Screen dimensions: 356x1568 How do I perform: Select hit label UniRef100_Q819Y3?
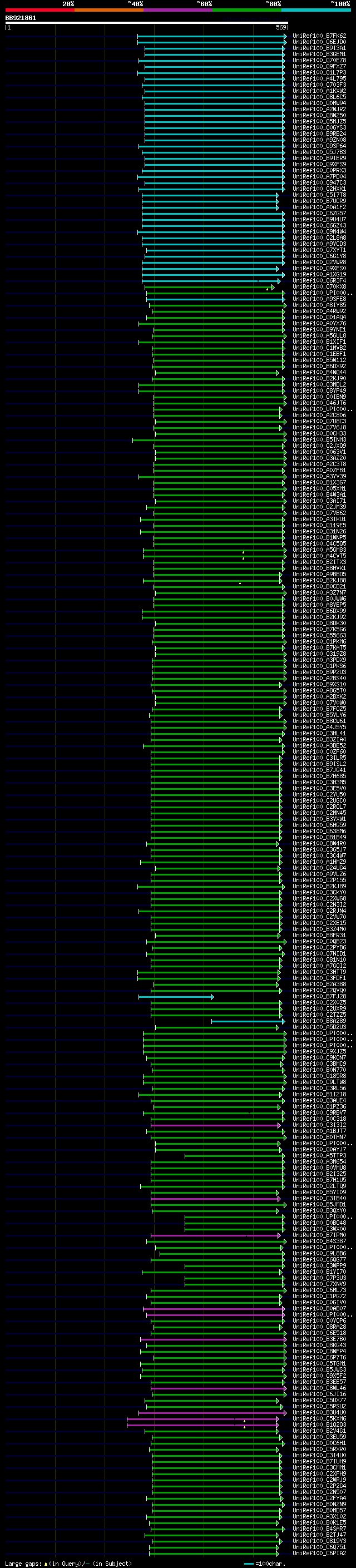pyautogui.click(x=319, y=1541)
